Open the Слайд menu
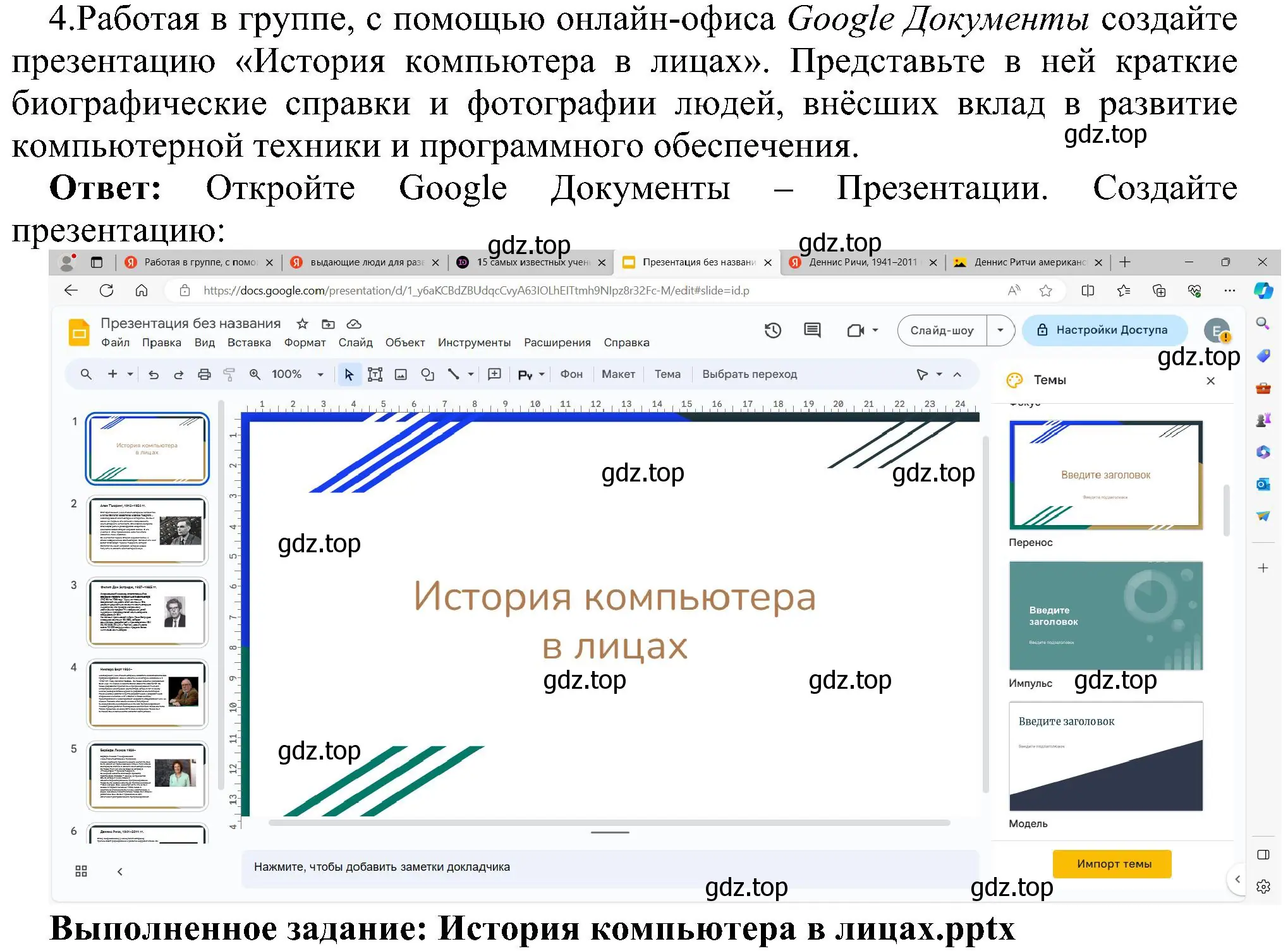1288x951 pixels. [x=355, y=342]
